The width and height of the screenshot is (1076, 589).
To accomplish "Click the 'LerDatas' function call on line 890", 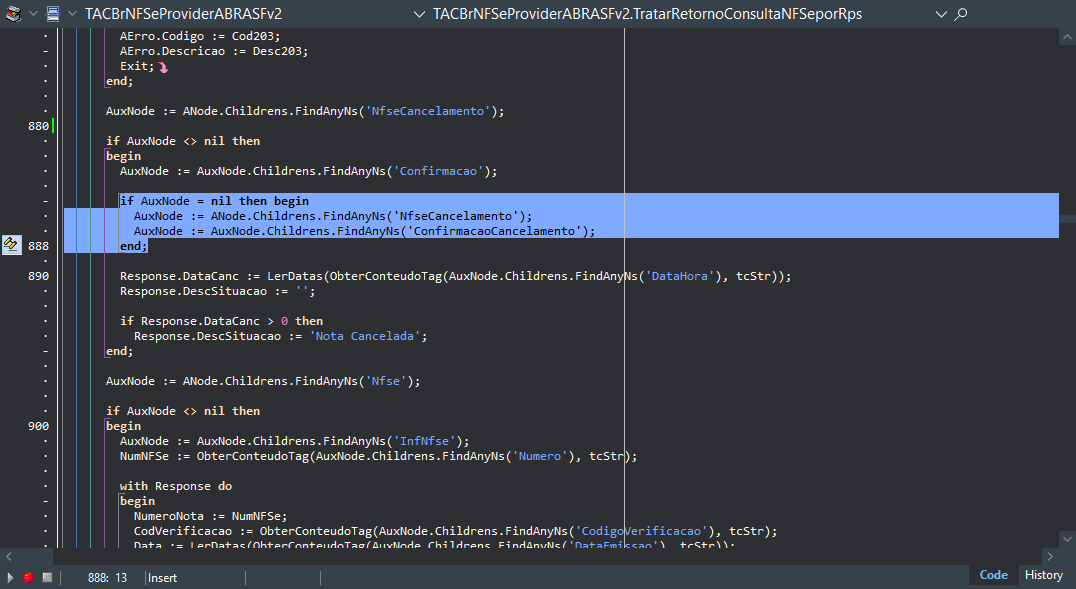I will point(294,276).
